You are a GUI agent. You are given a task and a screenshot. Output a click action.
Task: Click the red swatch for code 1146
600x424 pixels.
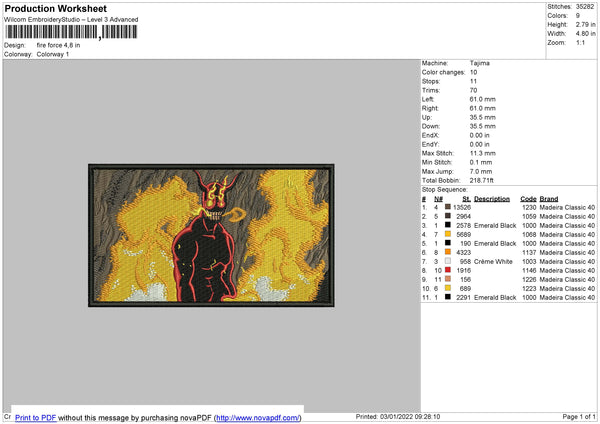pos(448,270)
